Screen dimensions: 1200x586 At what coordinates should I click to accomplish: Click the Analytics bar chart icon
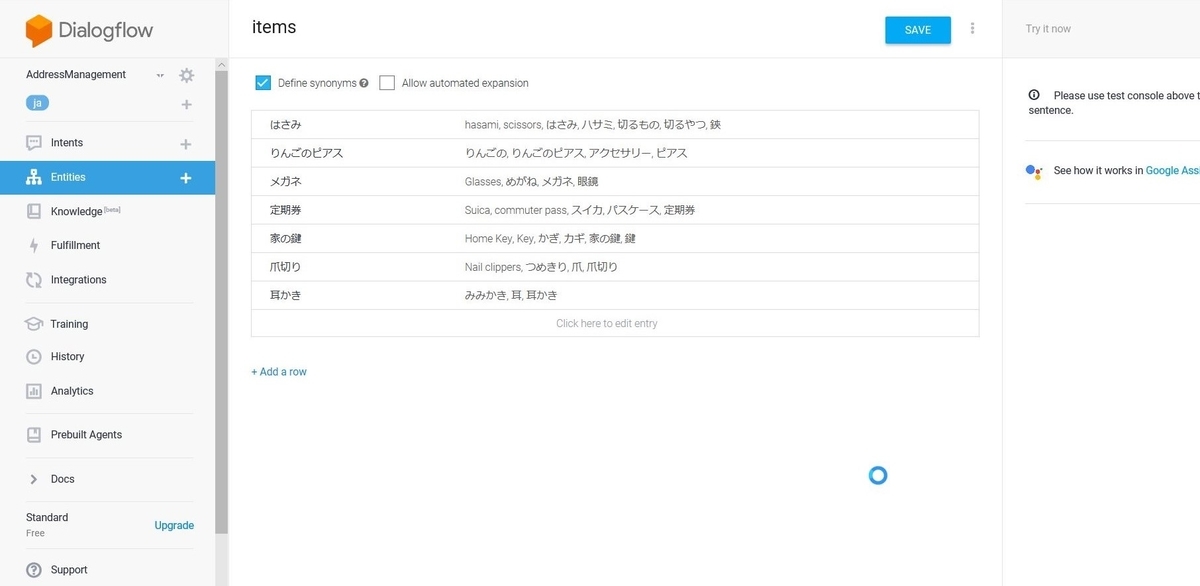point(34,391)
